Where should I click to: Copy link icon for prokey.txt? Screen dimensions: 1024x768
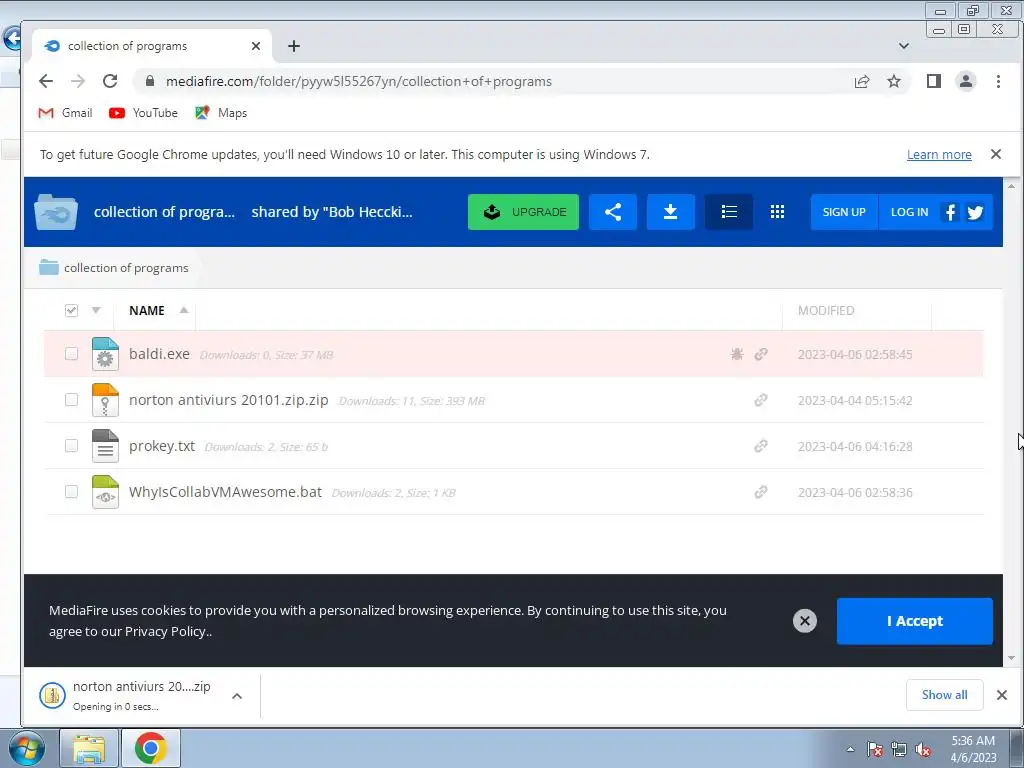761,446
